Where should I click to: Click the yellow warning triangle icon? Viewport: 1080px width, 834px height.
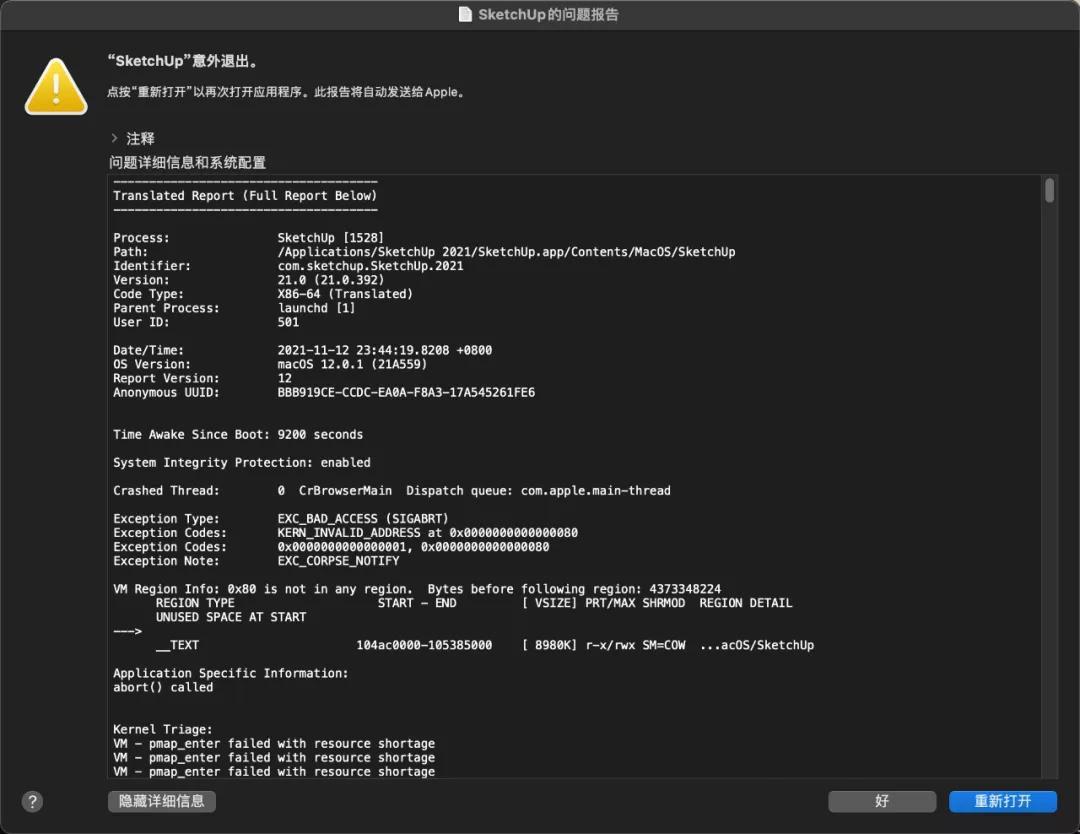click(55, 85)
